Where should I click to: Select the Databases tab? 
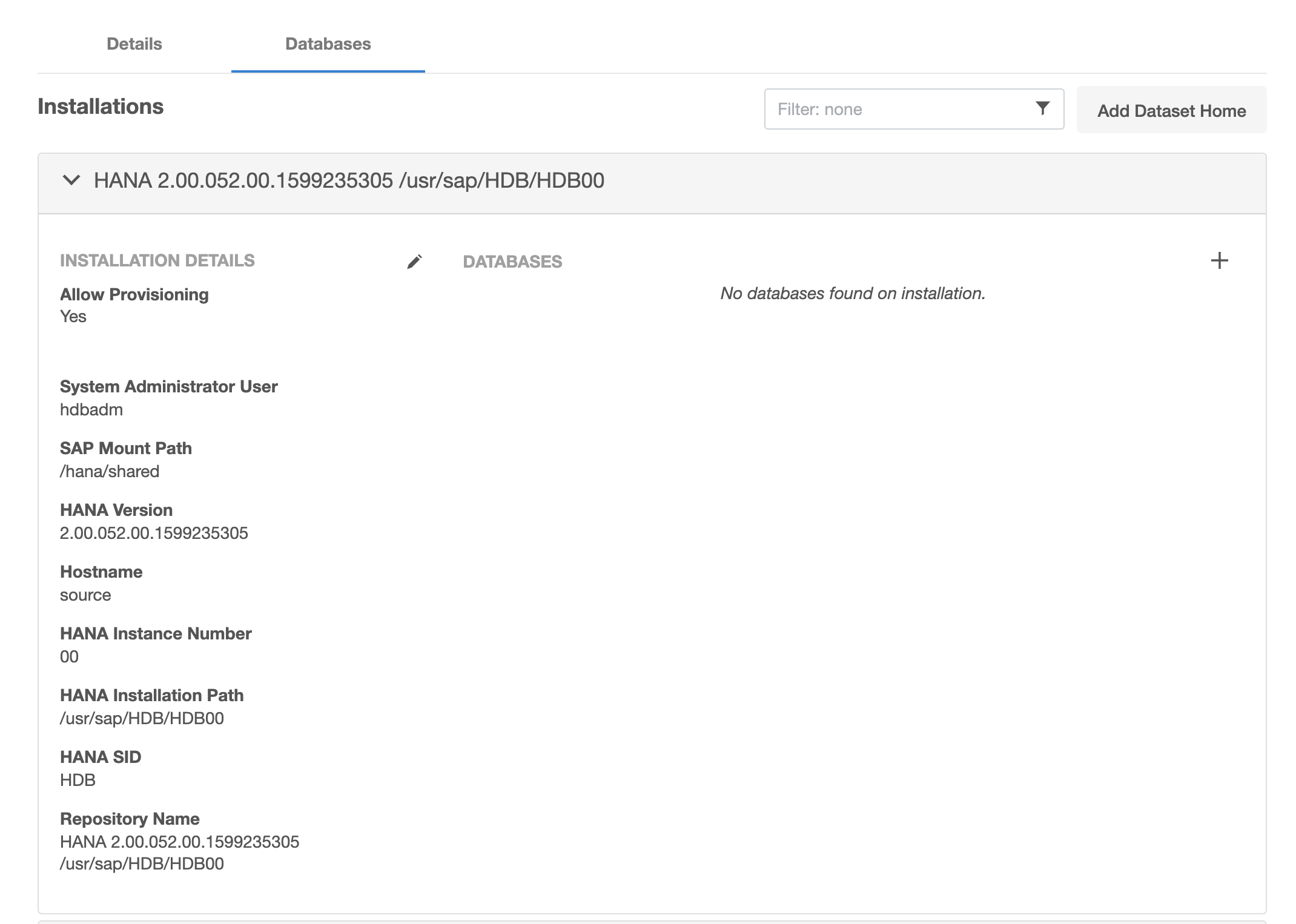pyautogui.click(x=328, y=44)
